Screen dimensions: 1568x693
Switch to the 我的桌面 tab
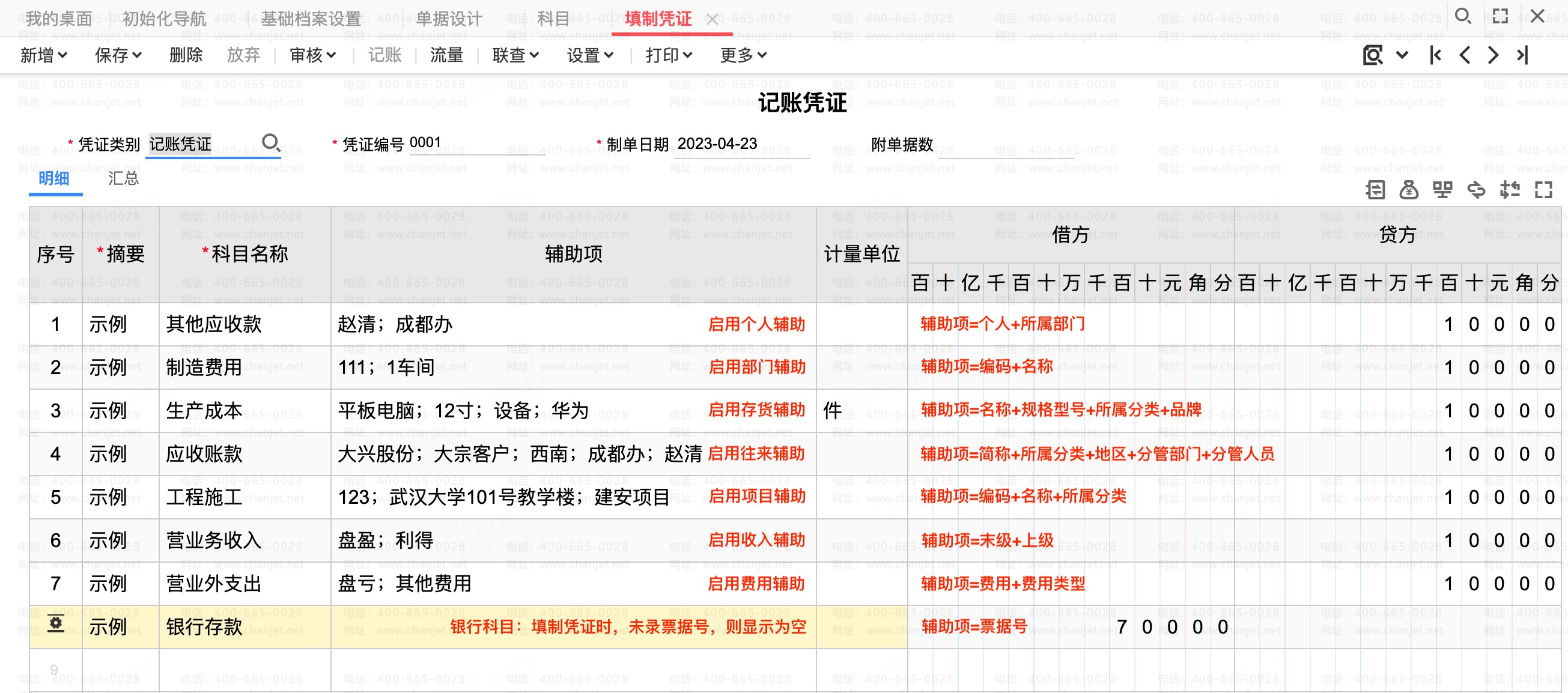[x=58, y=19]
